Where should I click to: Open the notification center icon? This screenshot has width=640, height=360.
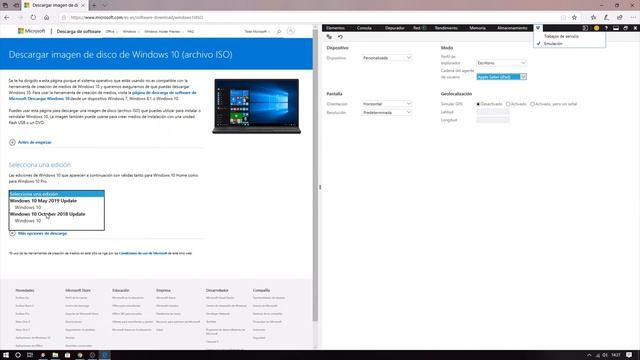(x=629, y=355)
